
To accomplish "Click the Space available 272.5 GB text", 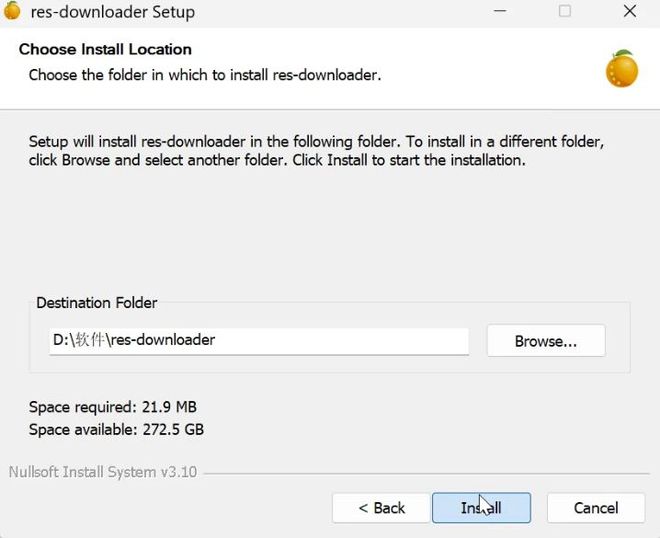I will pos(117,430).
